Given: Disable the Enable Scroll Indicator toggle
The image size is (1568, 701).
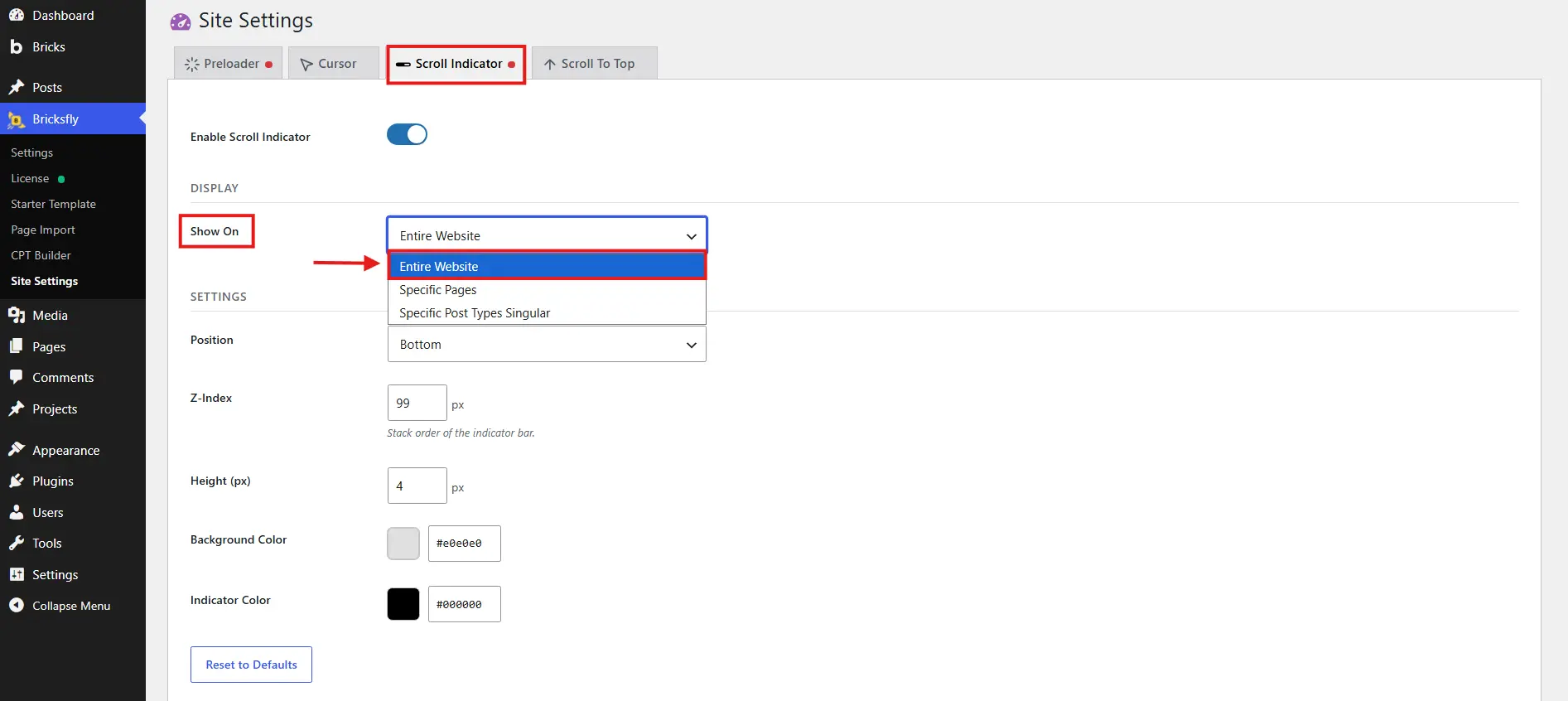Looking at the screenshot, I should (x=407, y=134).
